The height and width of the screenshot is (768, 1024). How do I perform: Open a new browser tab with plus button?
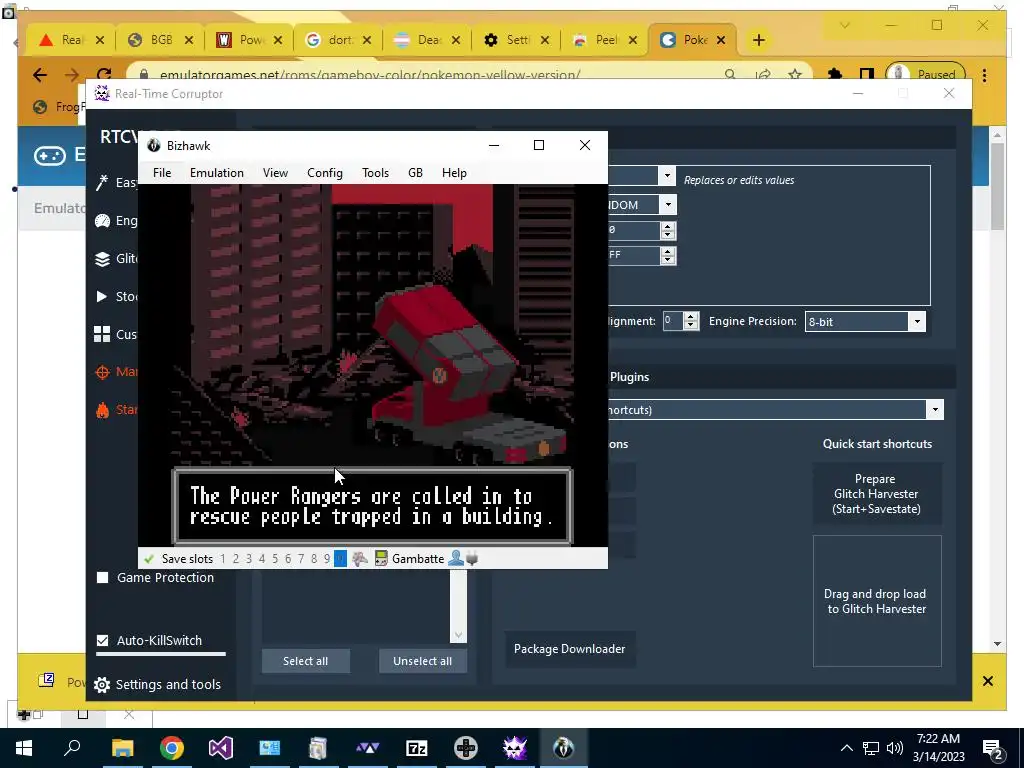758,40
